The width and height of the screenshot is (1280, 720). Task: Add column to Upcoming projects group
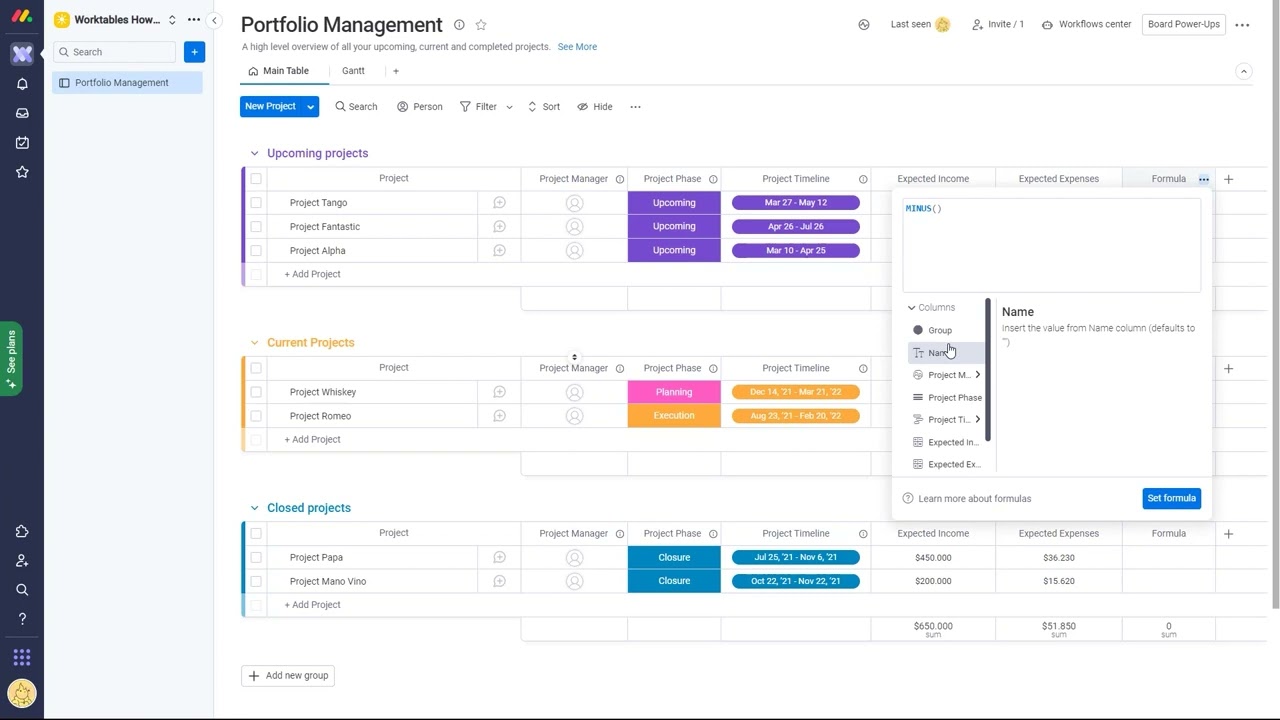pyautogui.click(x=1229, y=179)
